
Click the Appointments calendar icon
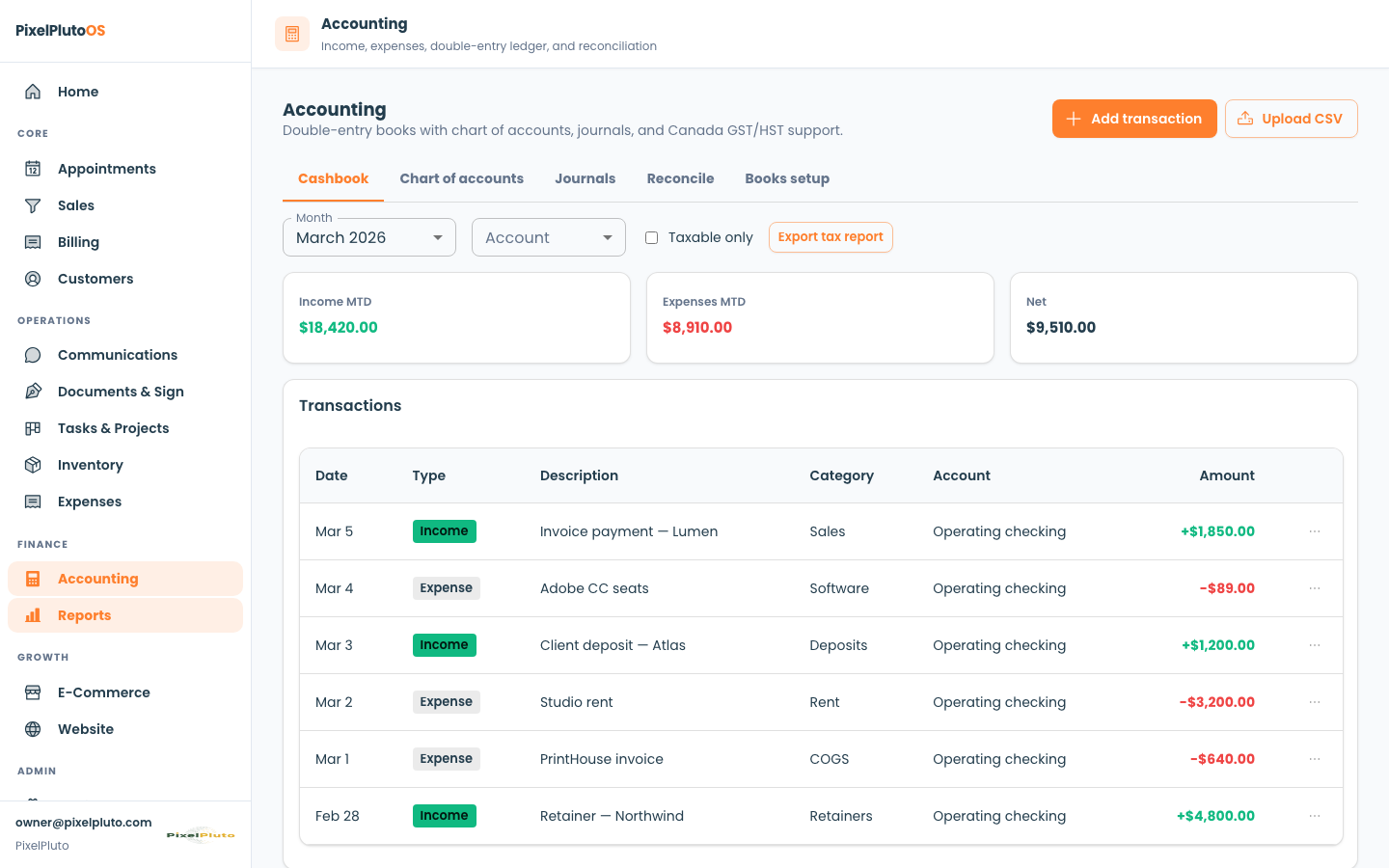(33, 169)
